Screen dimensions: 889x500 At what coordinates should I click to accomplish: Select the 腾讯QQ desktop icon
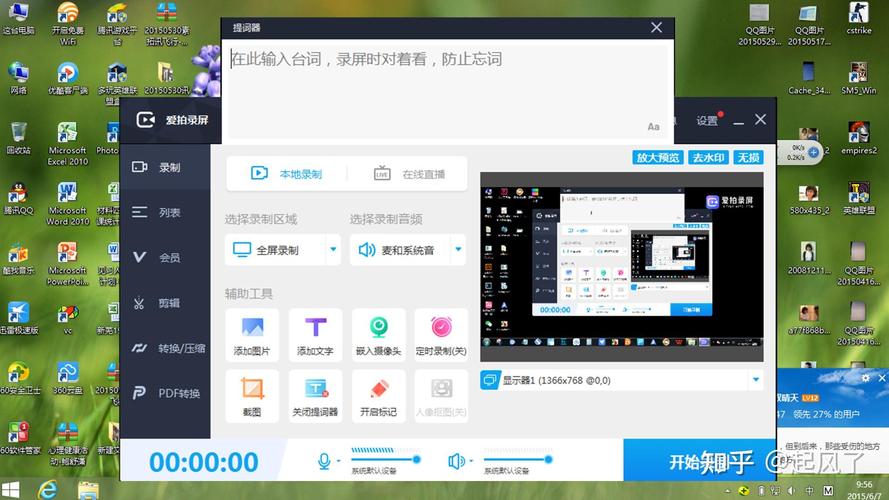click(x=18, y=198)
